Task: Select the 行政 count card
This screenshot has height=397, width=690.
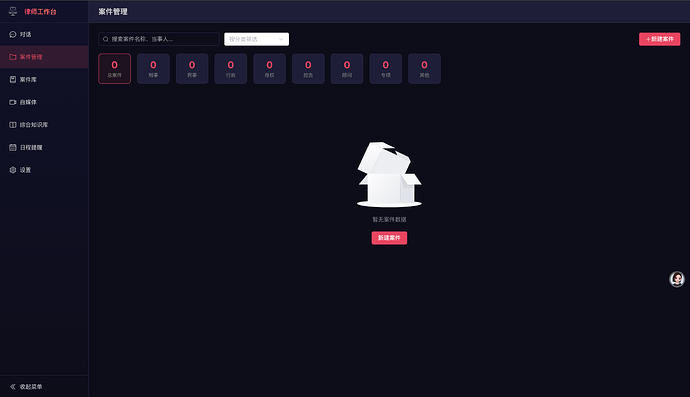Action: (x=231, y=69)
